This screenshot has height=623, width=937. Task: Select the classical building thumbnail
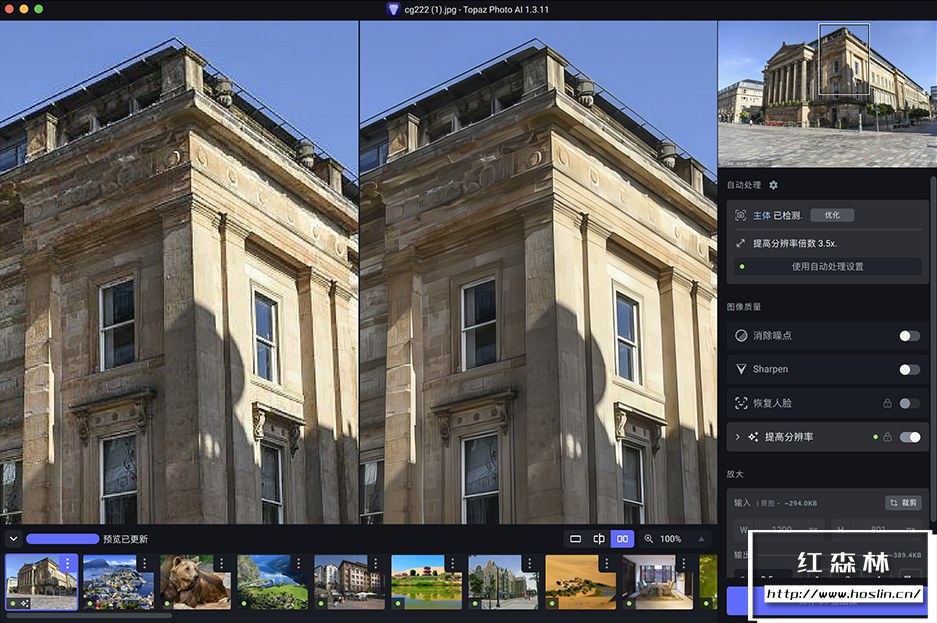(41, 582)
